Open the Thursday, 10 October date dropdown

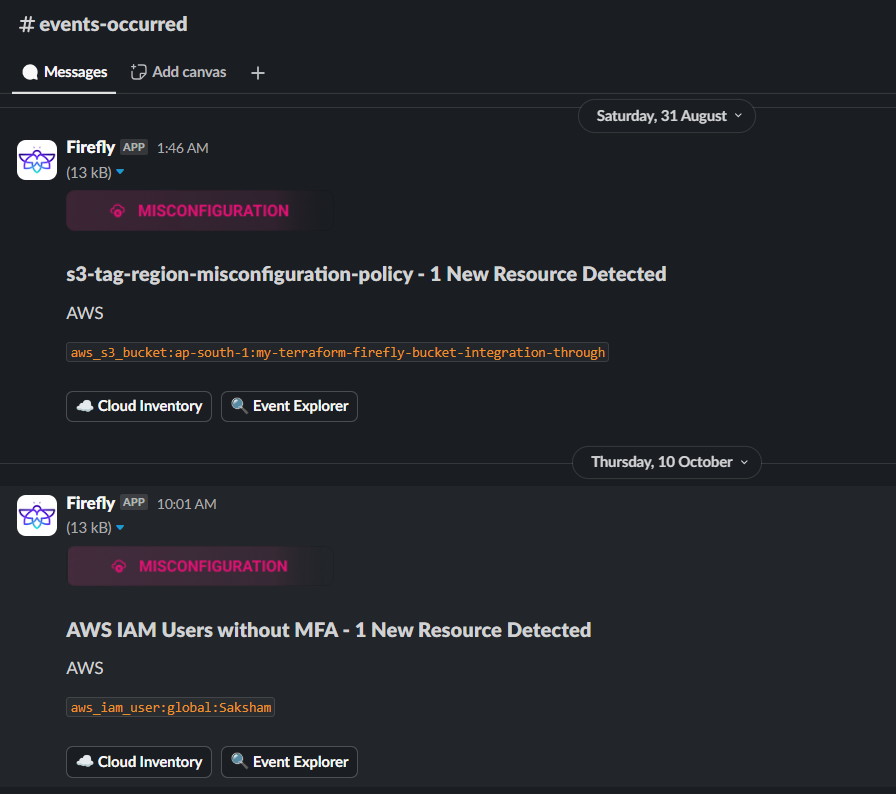667,462
